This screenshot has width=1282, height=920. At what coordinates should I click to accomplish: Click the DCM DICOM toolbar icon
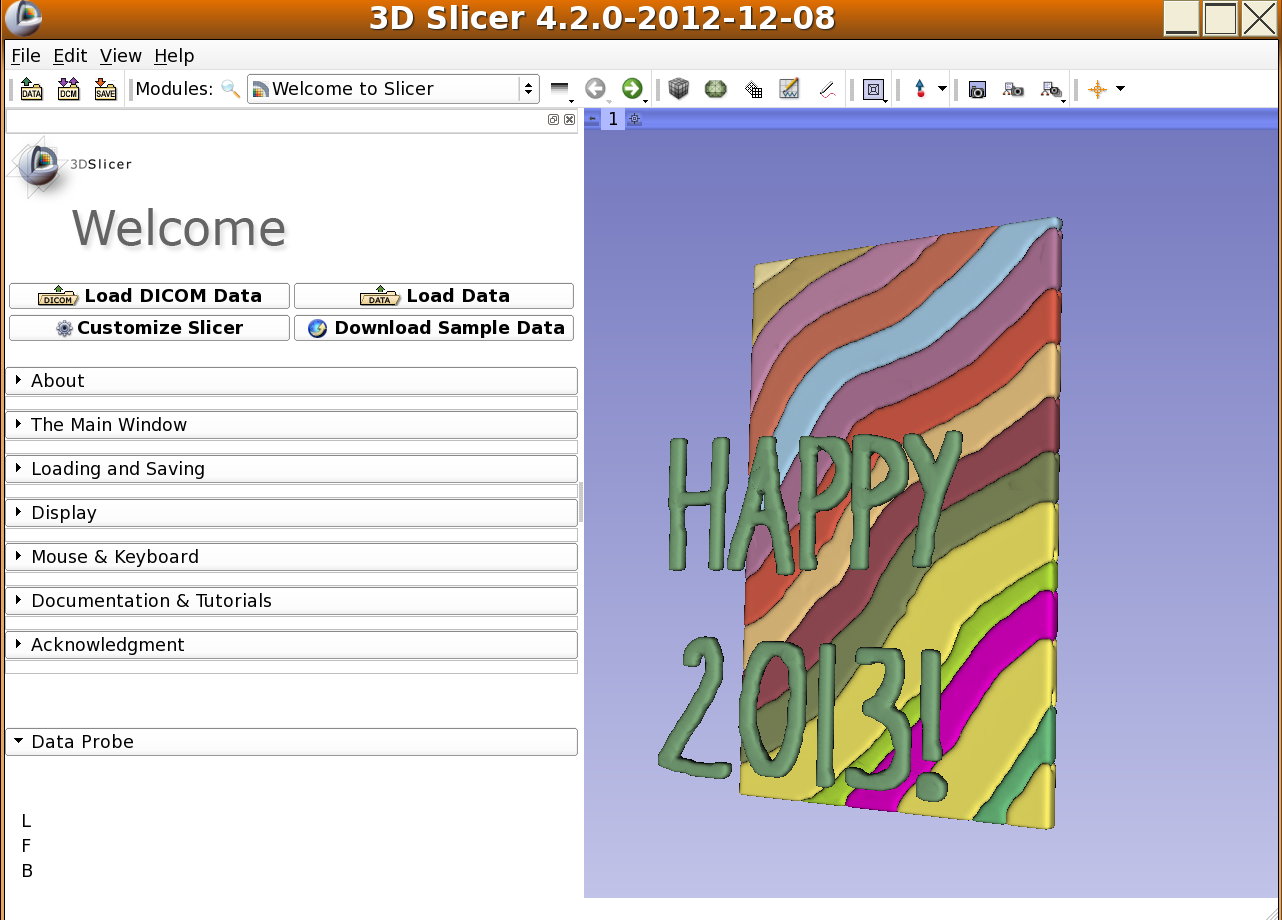[68, 89]
